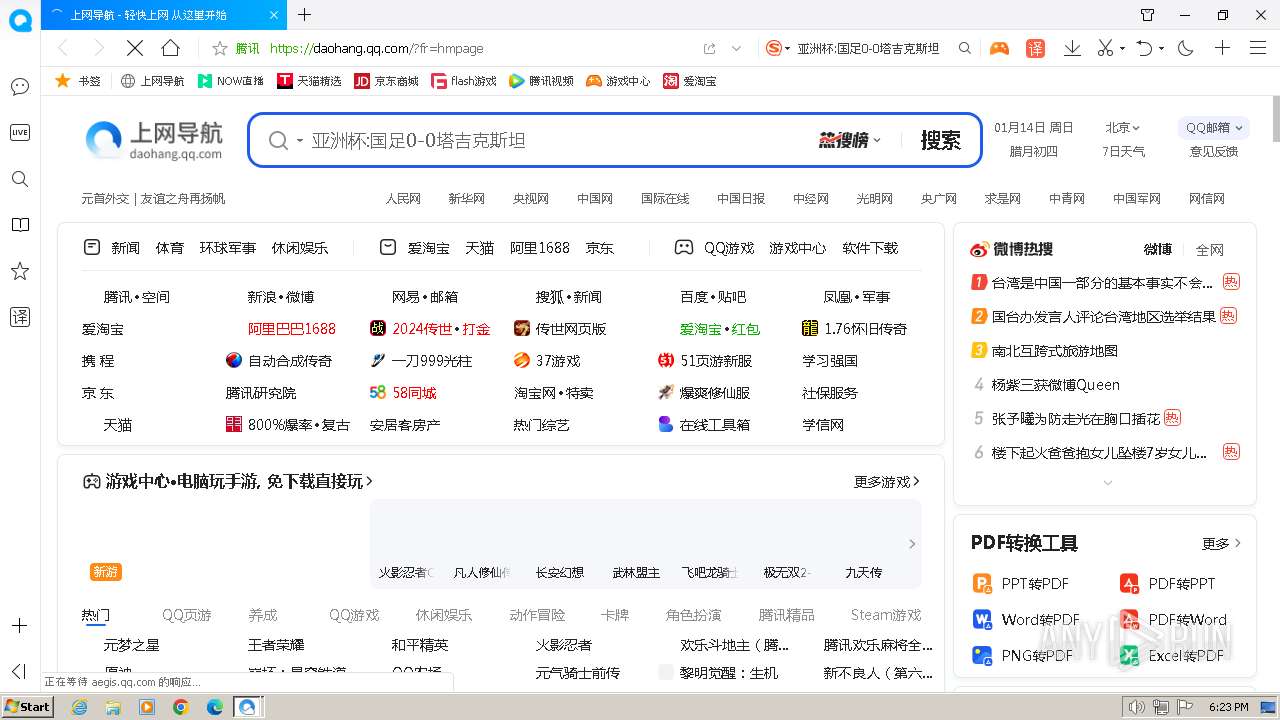The image size is (1280, 720).
Task: Open the 阿里巴巴1688 link
Action: tap(291, 329)
